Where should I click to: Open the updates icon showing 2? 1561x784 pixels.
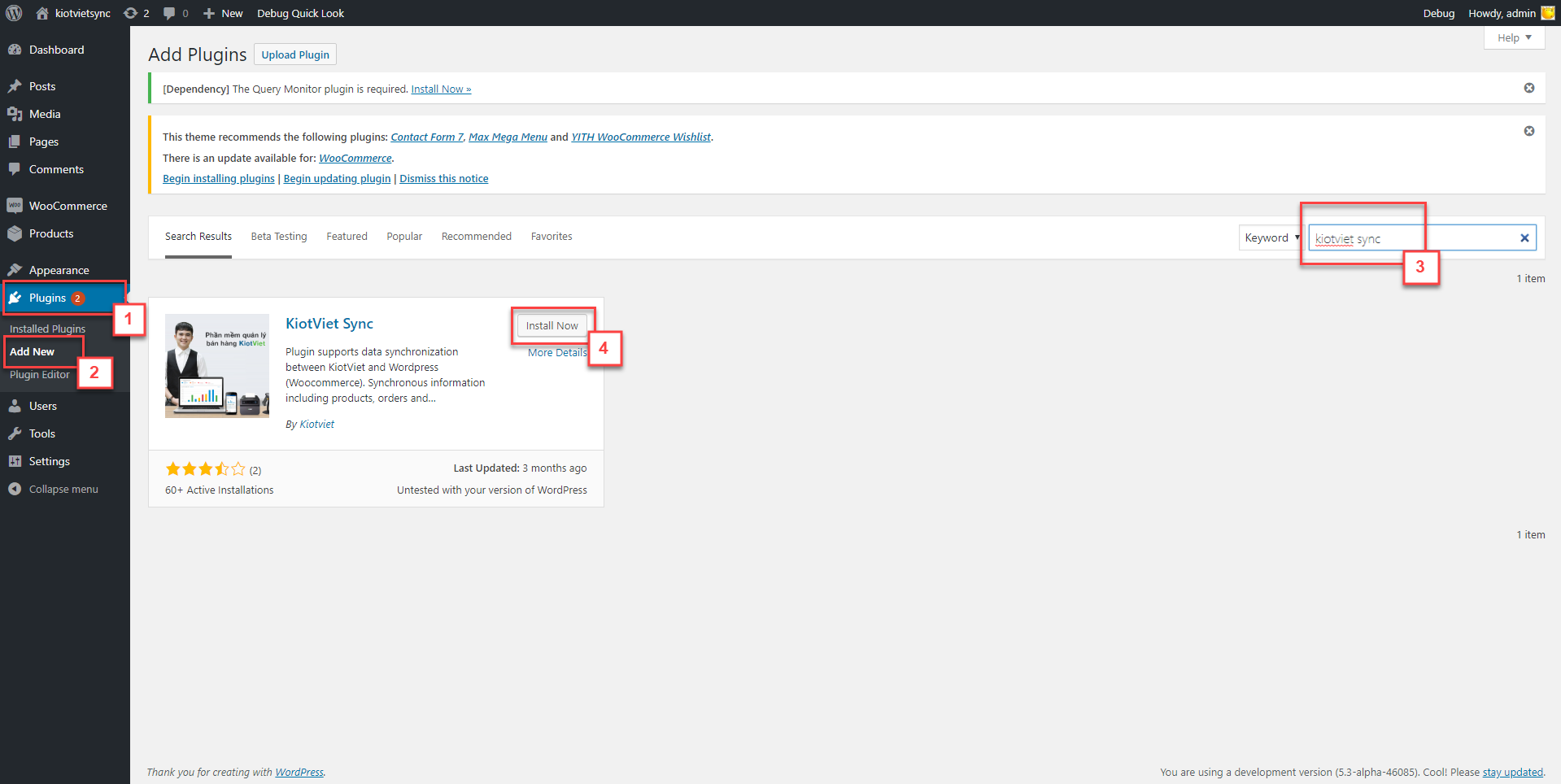pos(136,13)
